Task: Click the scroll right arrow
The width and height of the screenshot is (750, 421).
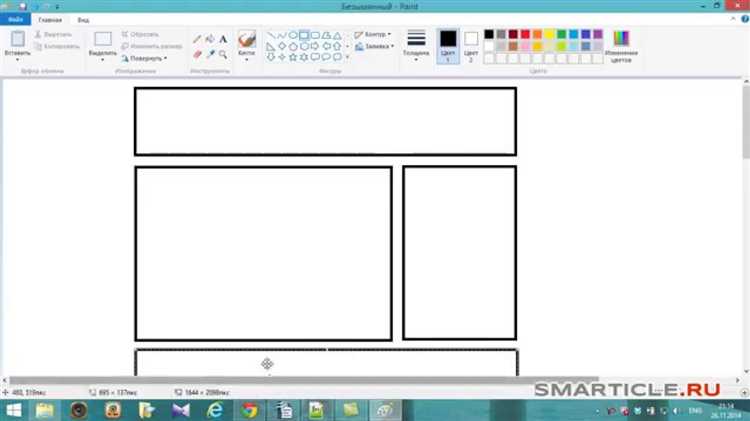Action: pos(738,380)
